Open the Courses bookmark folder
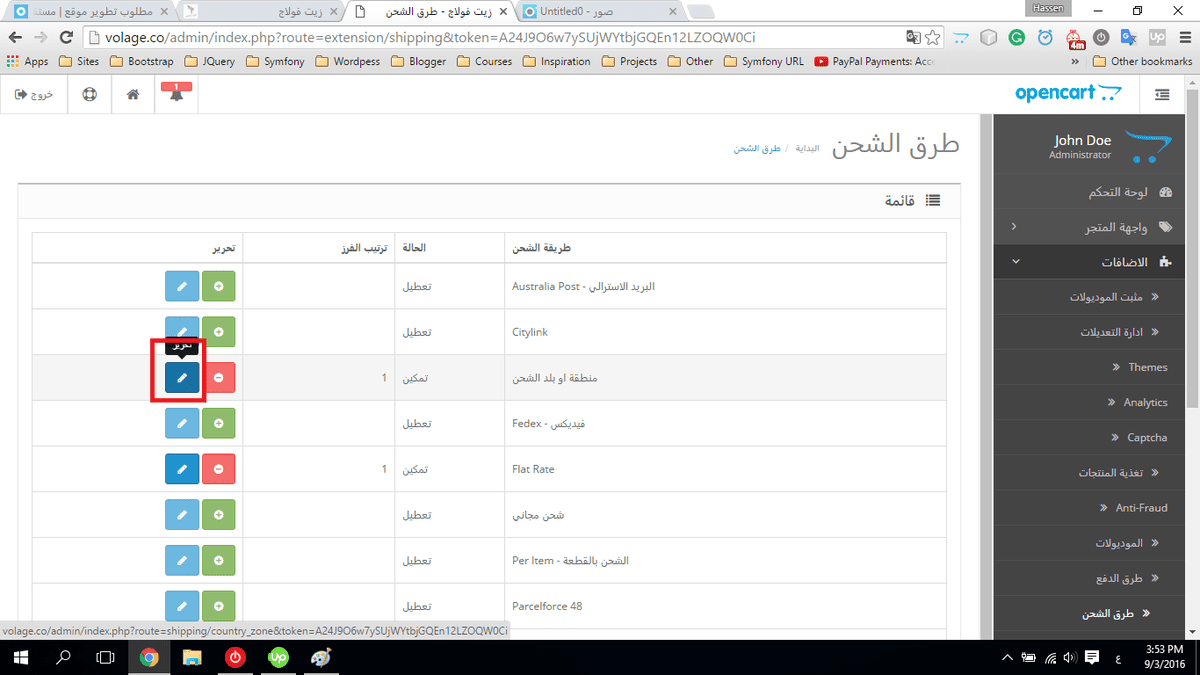This screenshot has width=1200, height=675. (485, 61)
